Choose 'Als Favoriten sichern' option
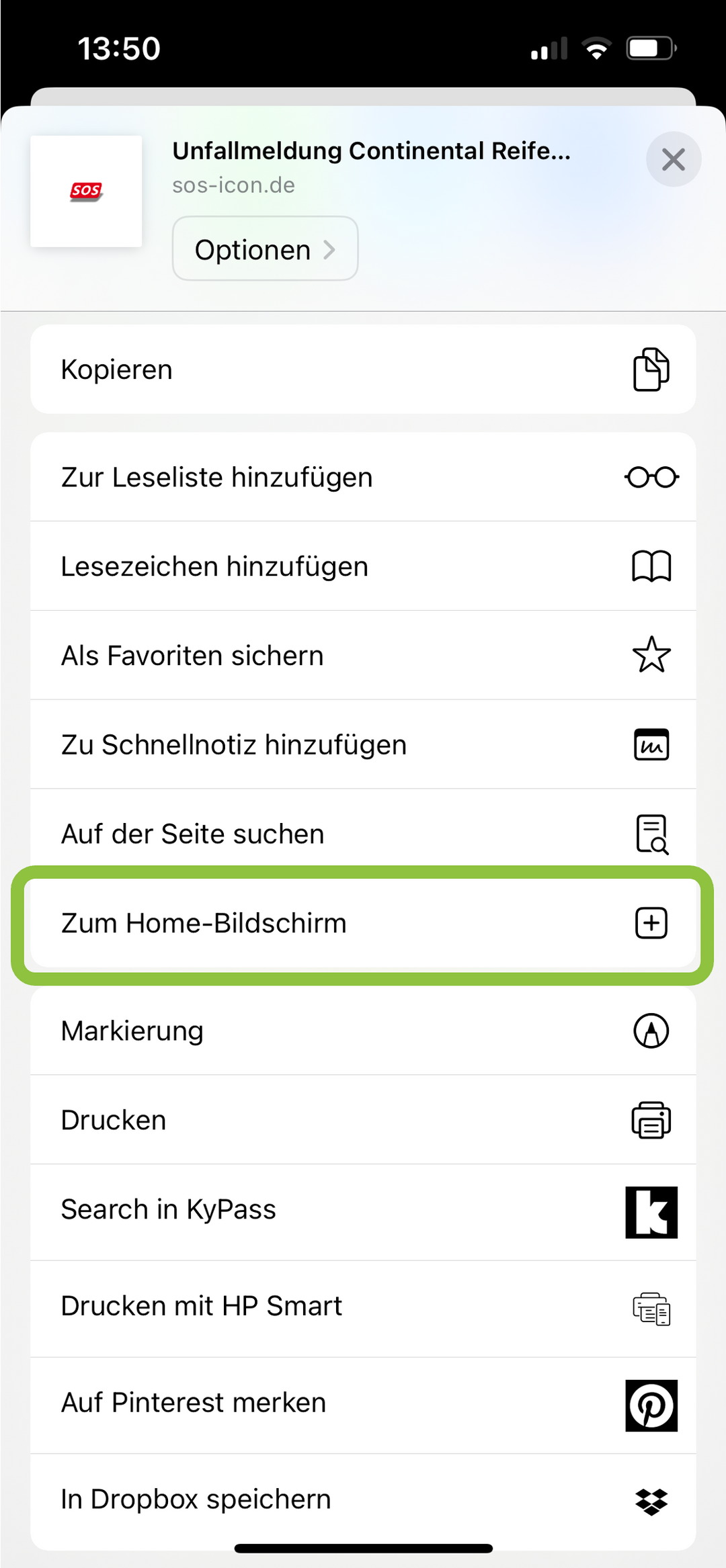 click(192, 655)
